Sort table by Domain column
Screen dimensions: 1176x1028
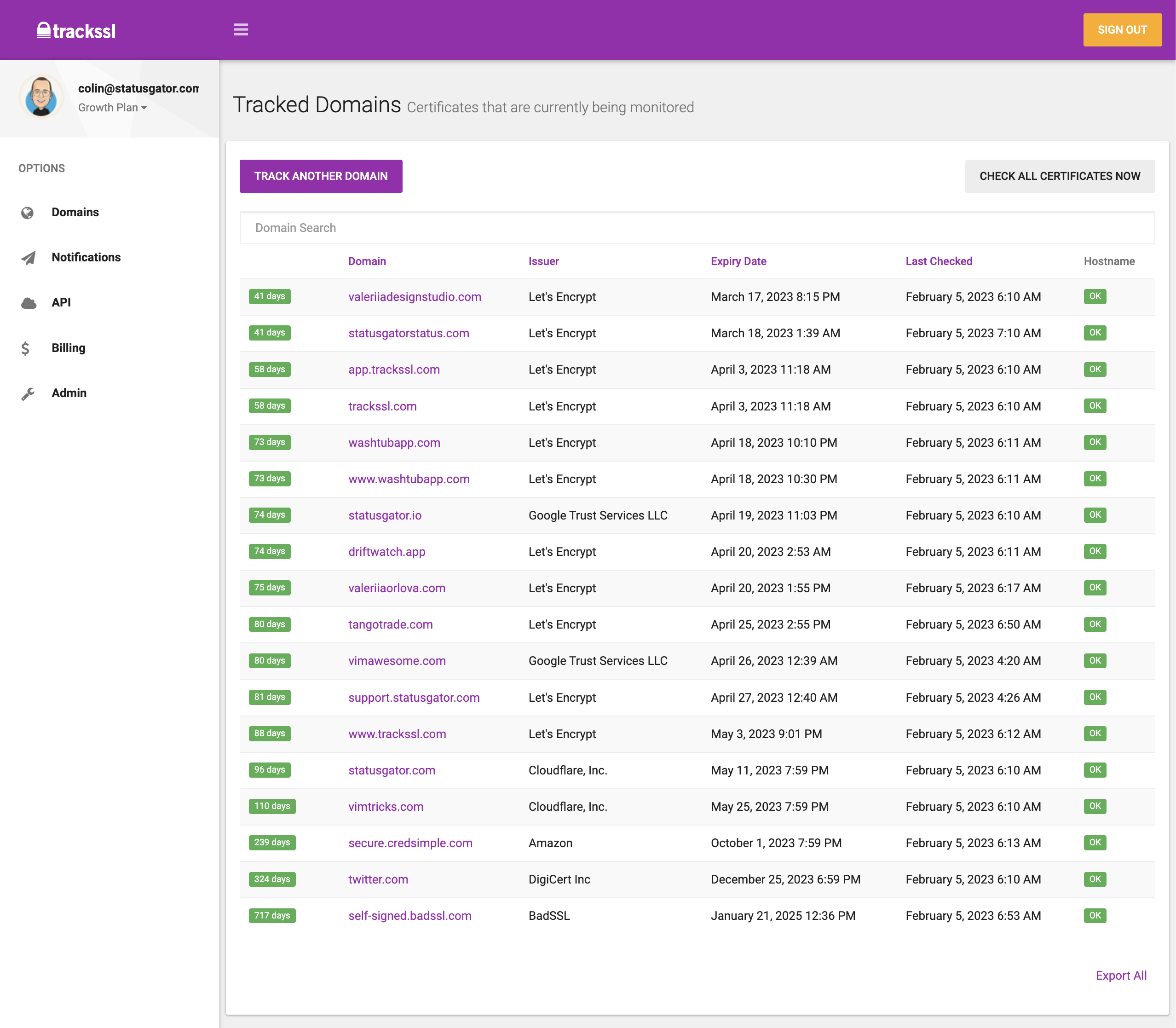(367, 261)
